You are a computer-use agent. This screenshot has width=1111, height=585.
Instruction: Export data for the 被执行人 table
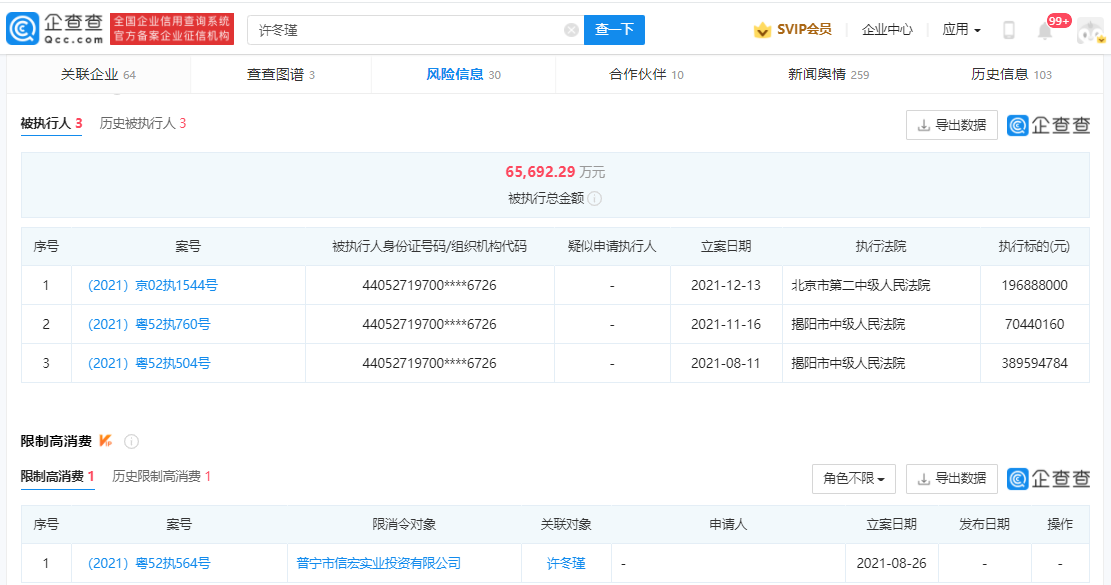952,125
